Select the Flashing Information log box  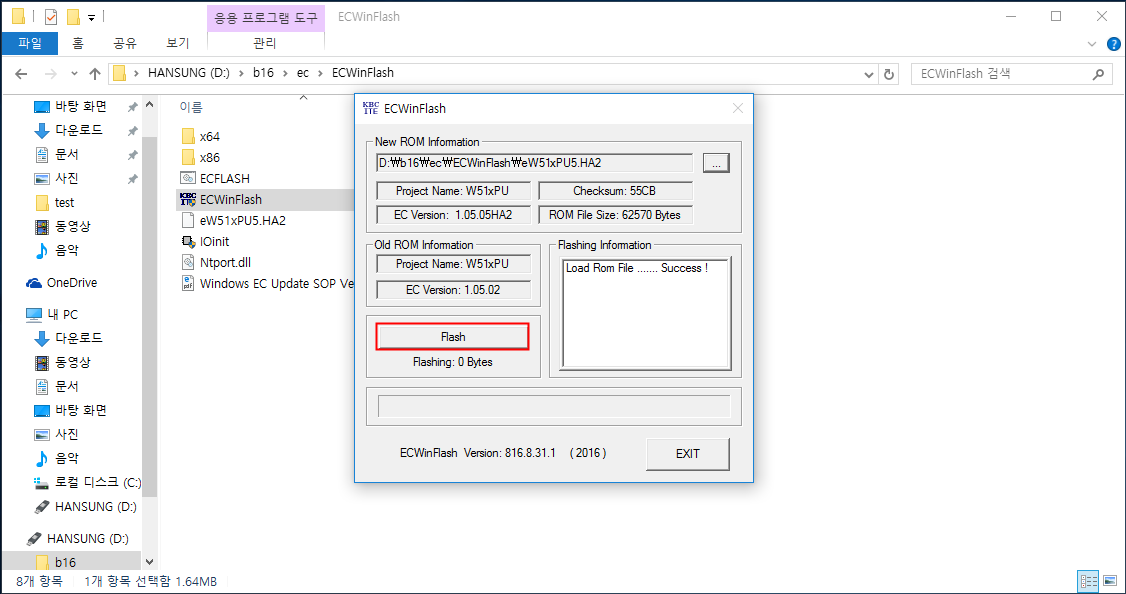(x=646, y=314)
